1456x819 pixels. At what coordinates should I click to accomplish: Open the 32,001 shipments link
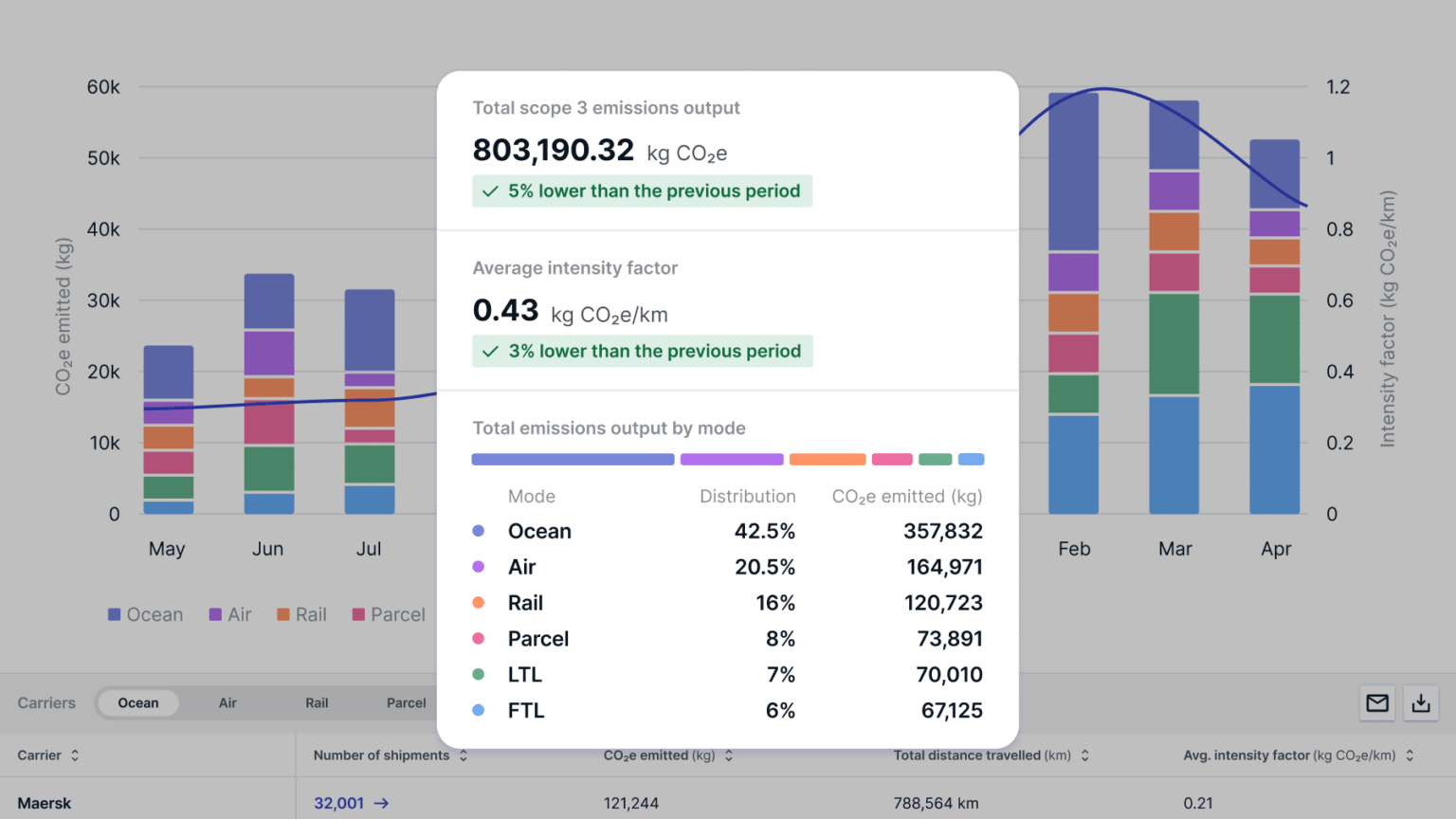[337, 803]
